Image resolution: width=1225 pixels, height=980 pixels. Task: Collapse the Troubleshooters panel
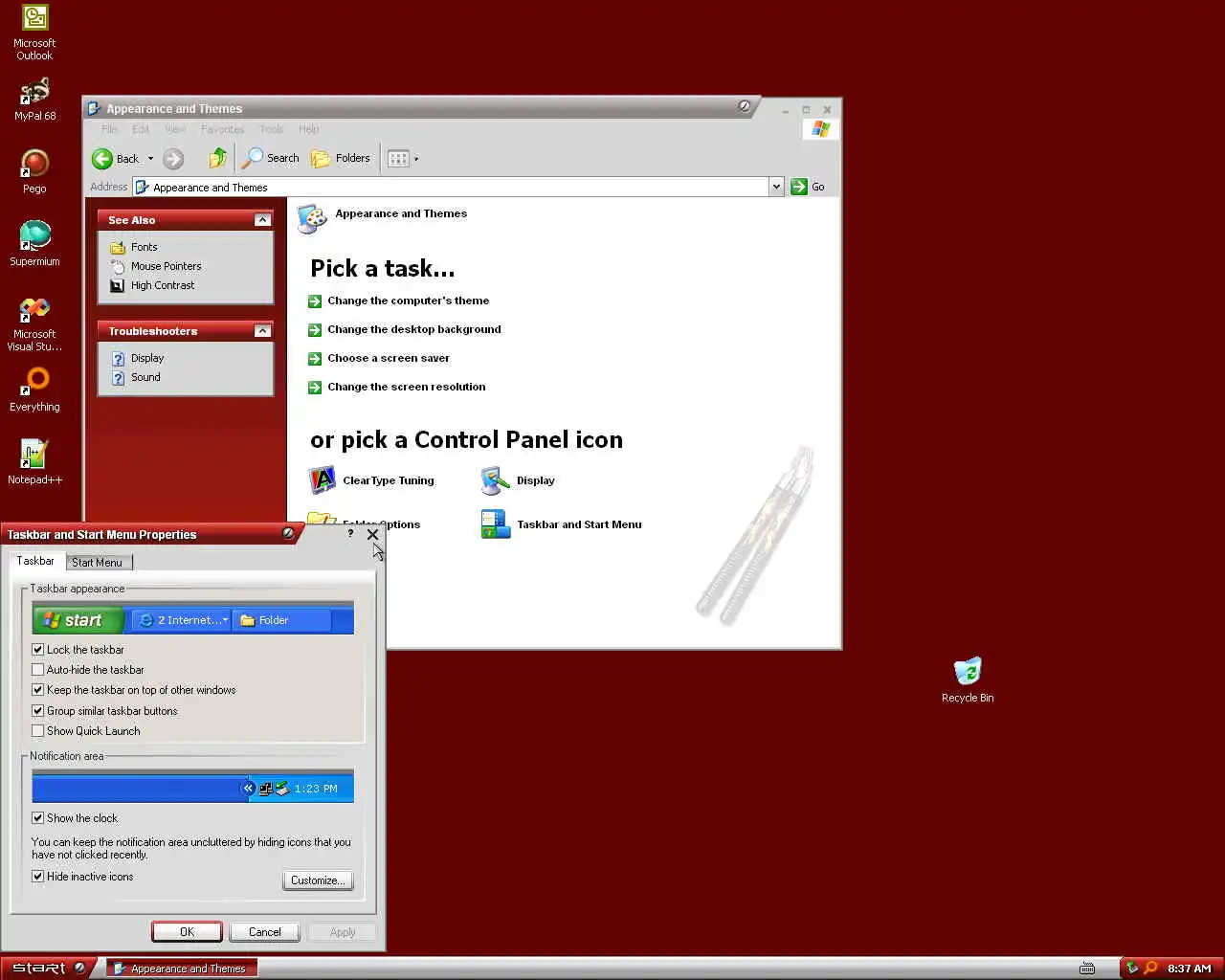tap(262, 331)
